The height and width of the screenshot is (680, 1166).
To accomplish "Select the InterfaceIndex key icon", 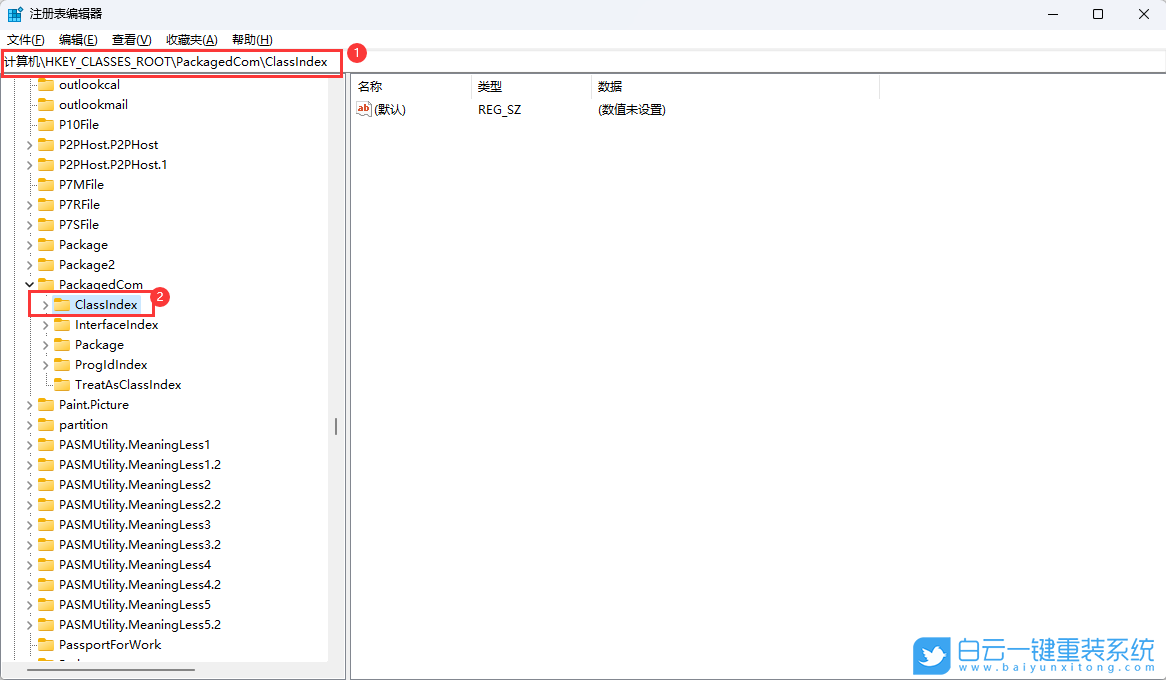I will [x=61, y=324].
